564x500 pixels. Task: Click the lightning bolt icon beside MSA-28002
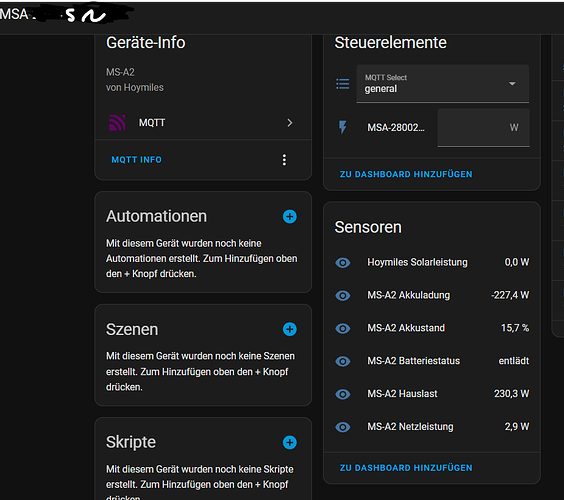coord(343,127)
